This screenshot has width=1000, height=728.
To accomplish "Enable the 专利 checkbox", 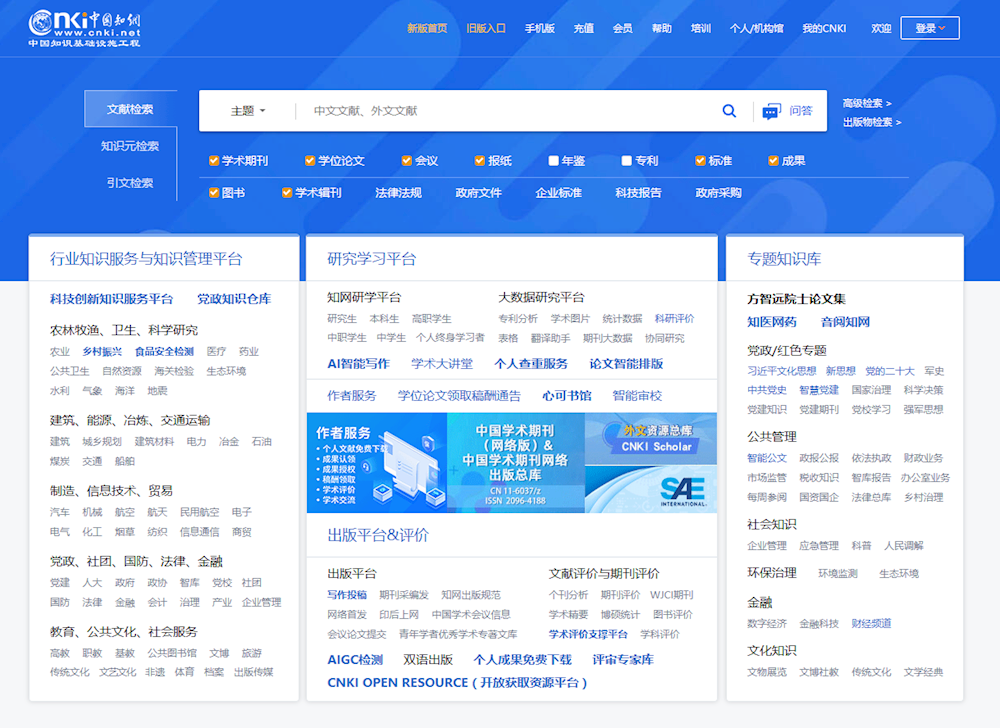I will coord(626,161).
